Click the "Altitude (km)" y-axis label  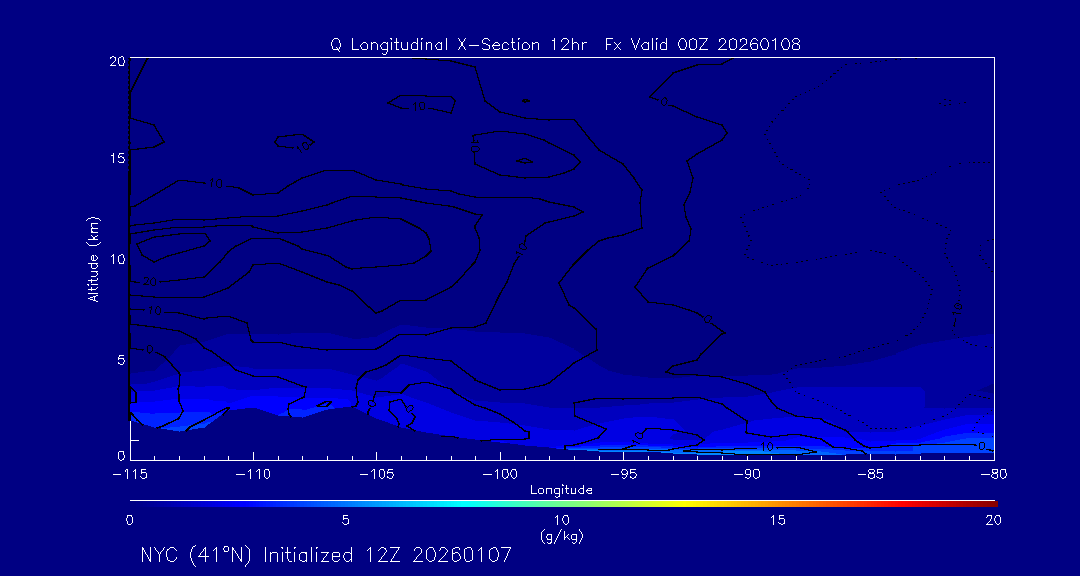(93, 258)
